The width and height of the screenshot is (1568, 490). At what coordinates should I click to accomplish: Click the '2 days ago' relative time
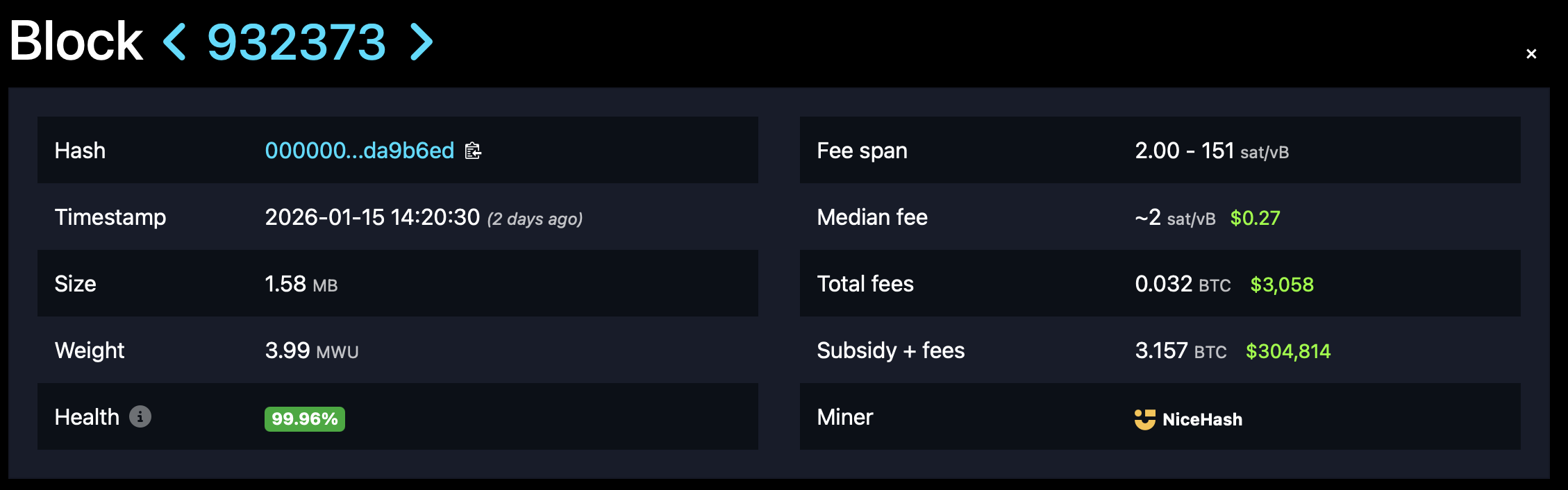[535, 219]
